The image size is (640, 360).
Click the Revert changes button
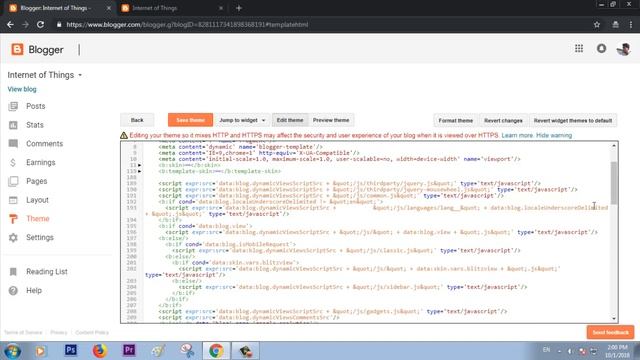coord(503,121)
